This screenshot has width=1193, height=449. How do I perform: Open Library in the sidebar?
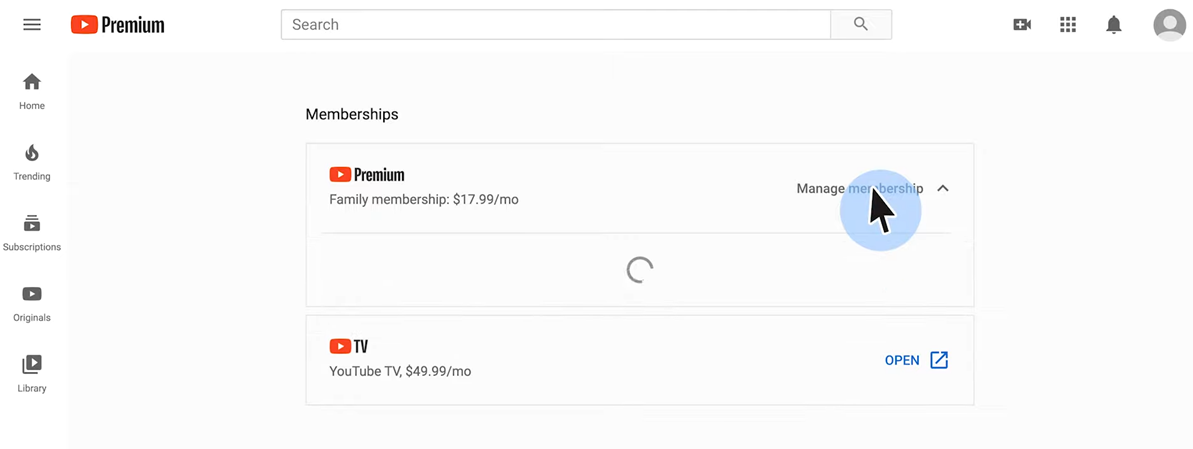click(32, 373)
